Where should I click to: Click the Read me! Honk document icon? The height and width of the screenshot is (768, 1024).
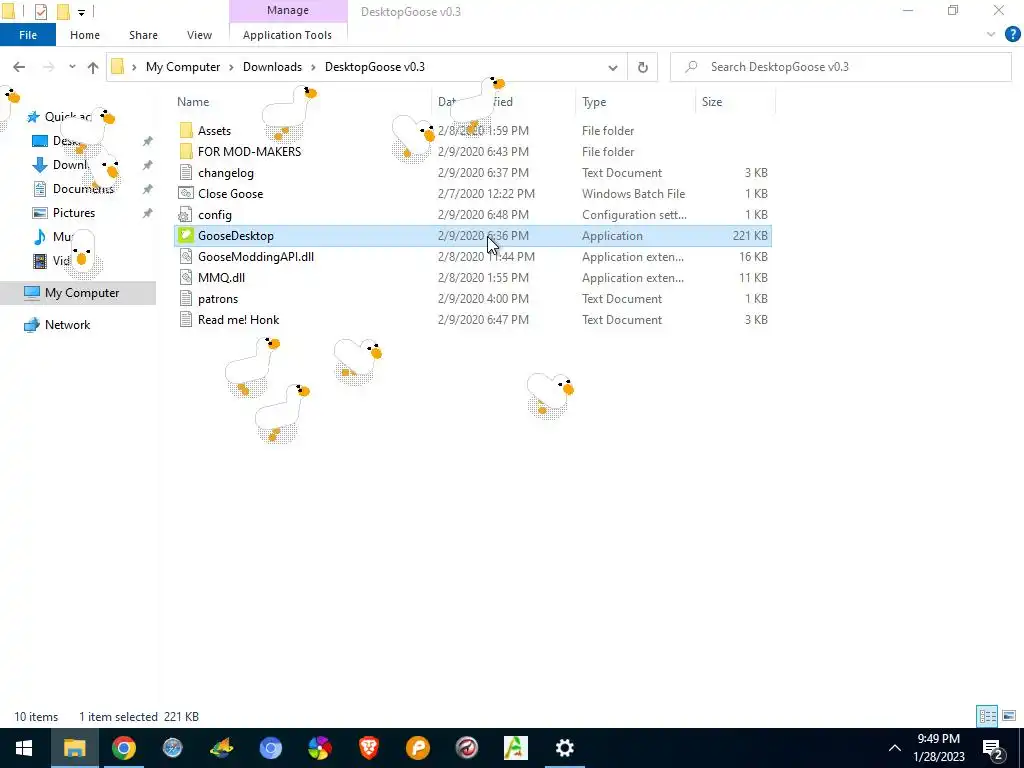[x=186, y=319]
